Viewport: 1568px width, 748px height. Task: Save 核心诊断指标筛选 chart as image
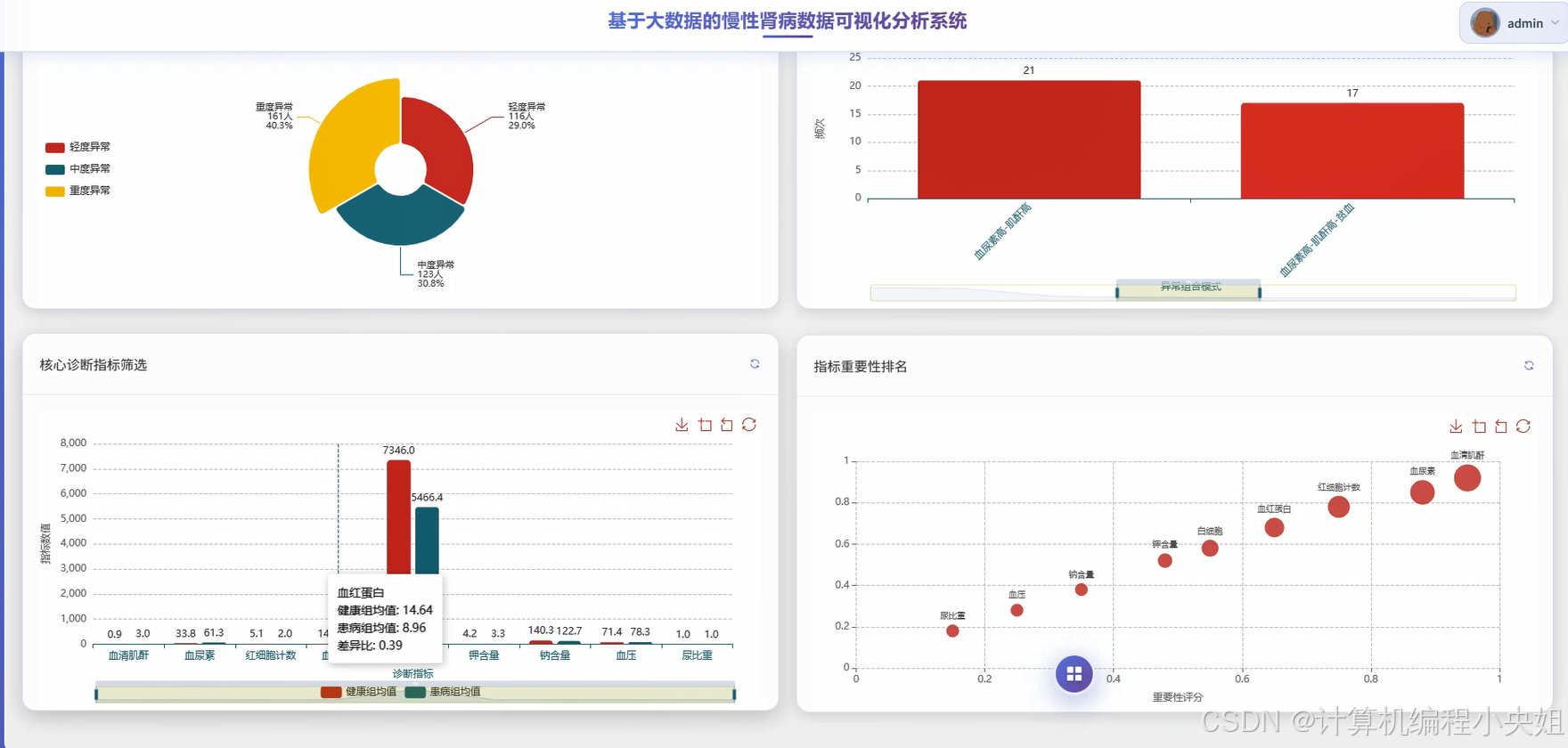[682, 425]
